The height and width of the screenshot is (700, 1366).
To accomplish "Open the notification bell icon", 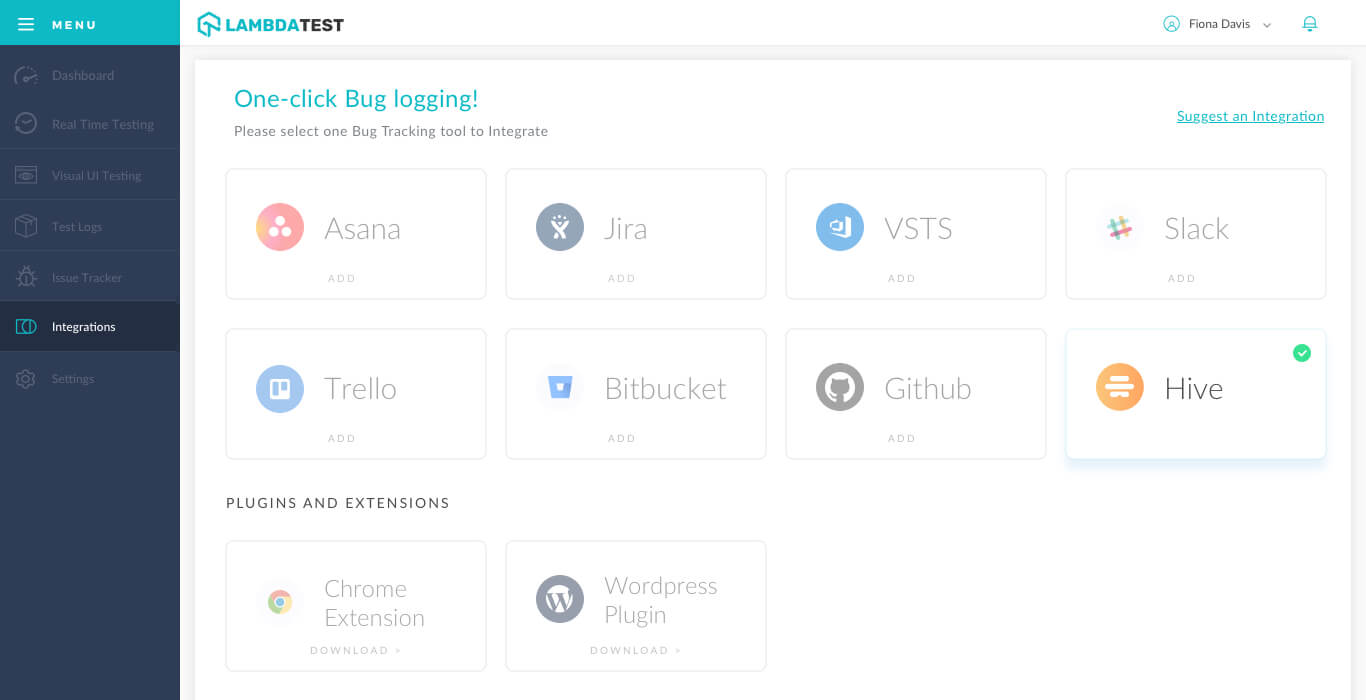I will pyautogui.click(x=1310, y=23).
